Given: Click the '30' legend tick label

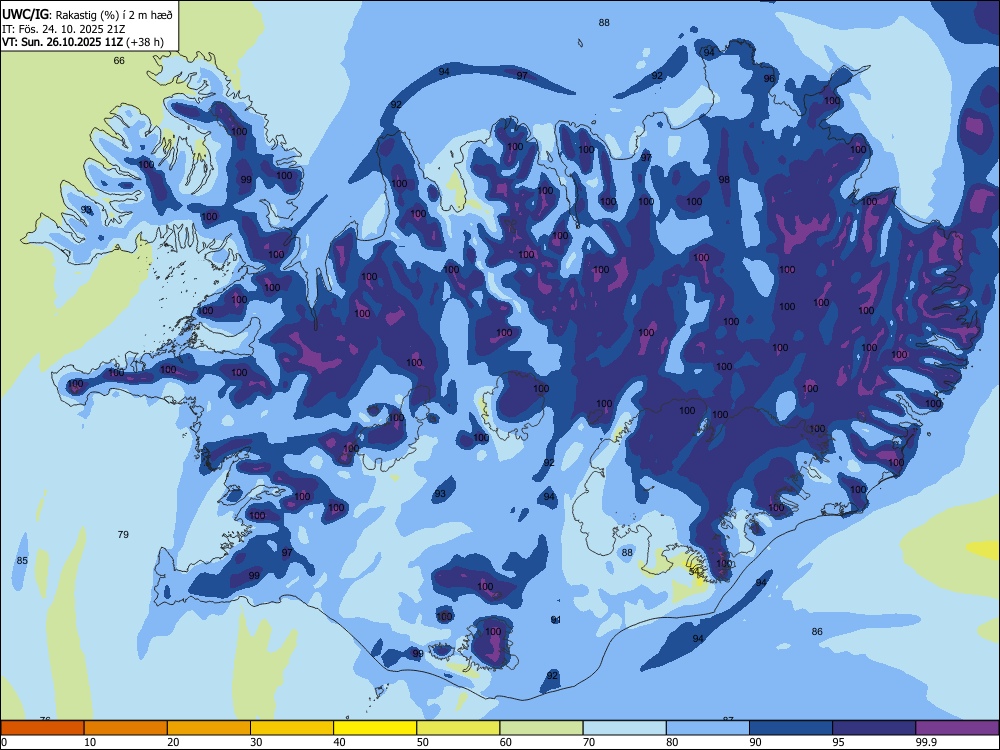Looking at the screenshot, I should pyautogui.click(x=256, y=742).
